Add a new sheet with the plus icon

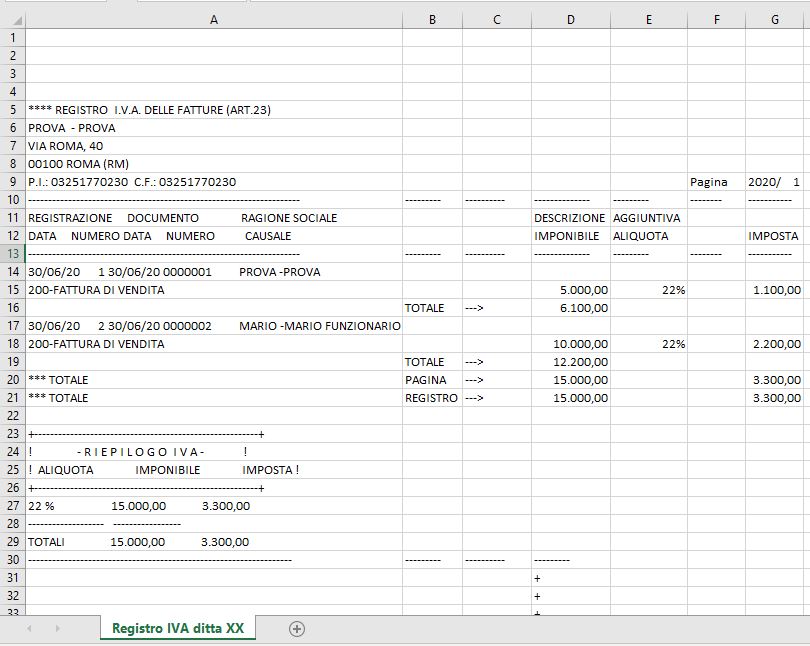pos(297,629)
